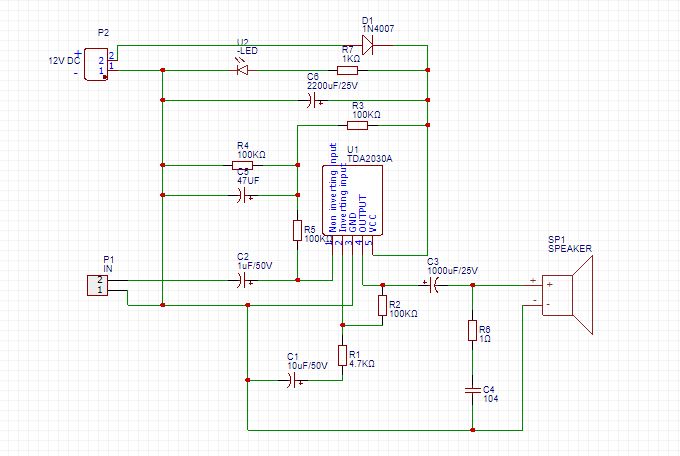Select the R5 resistor symbol
Image resolution: width=680 pixels, height=456 pixels.
pyautogui.click(x=298, y=230)
